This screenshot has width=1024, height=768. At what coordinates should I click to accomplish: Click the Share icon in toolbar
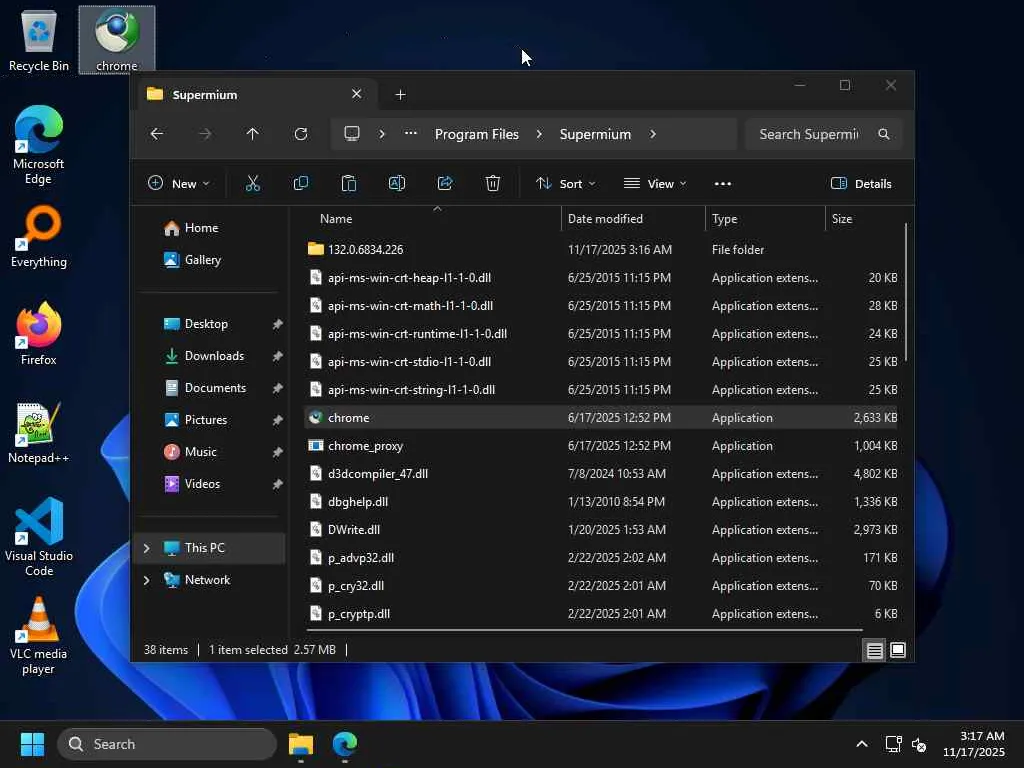[x=445, y=184]
